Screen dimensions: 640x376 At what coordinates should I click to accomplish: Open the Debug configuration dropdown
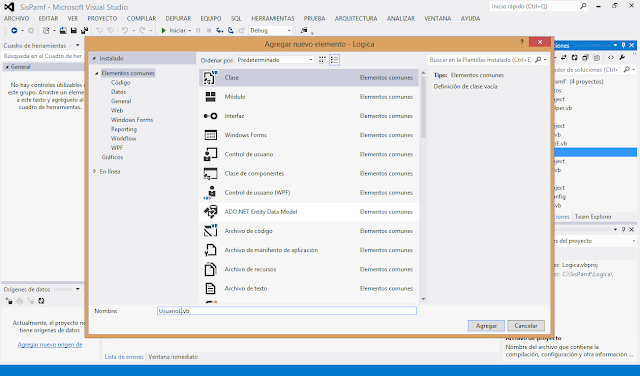coord(270,31)
